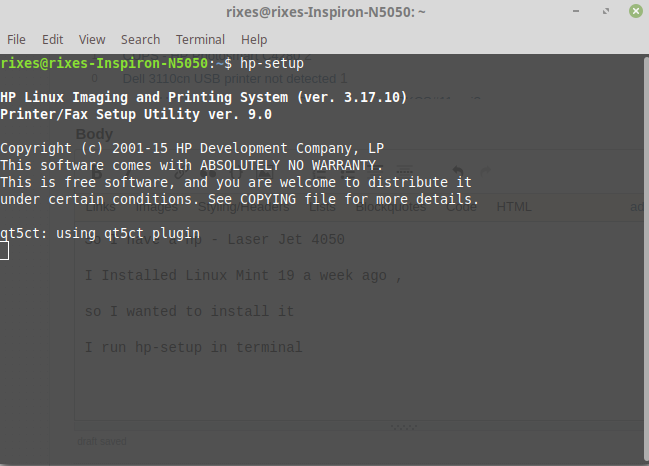649x466 pixels.
Task: Click the line 'This is free software'
Action: [x=236, y=182]
